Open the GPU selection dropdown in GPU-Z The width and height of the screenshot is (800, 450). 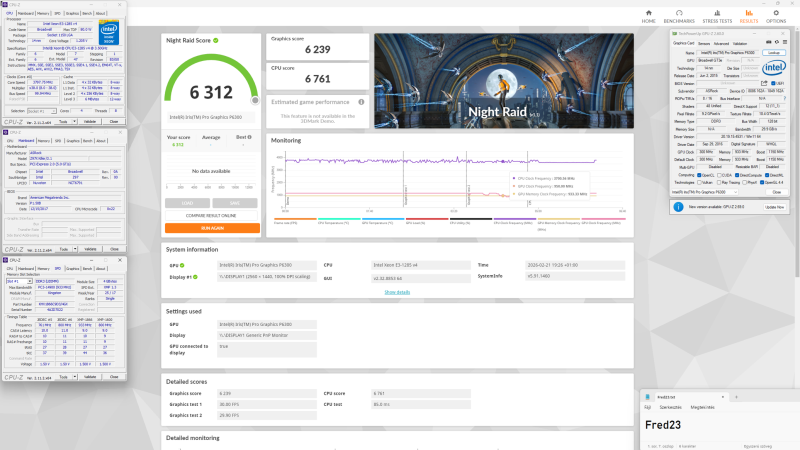[x=705, y=192]
